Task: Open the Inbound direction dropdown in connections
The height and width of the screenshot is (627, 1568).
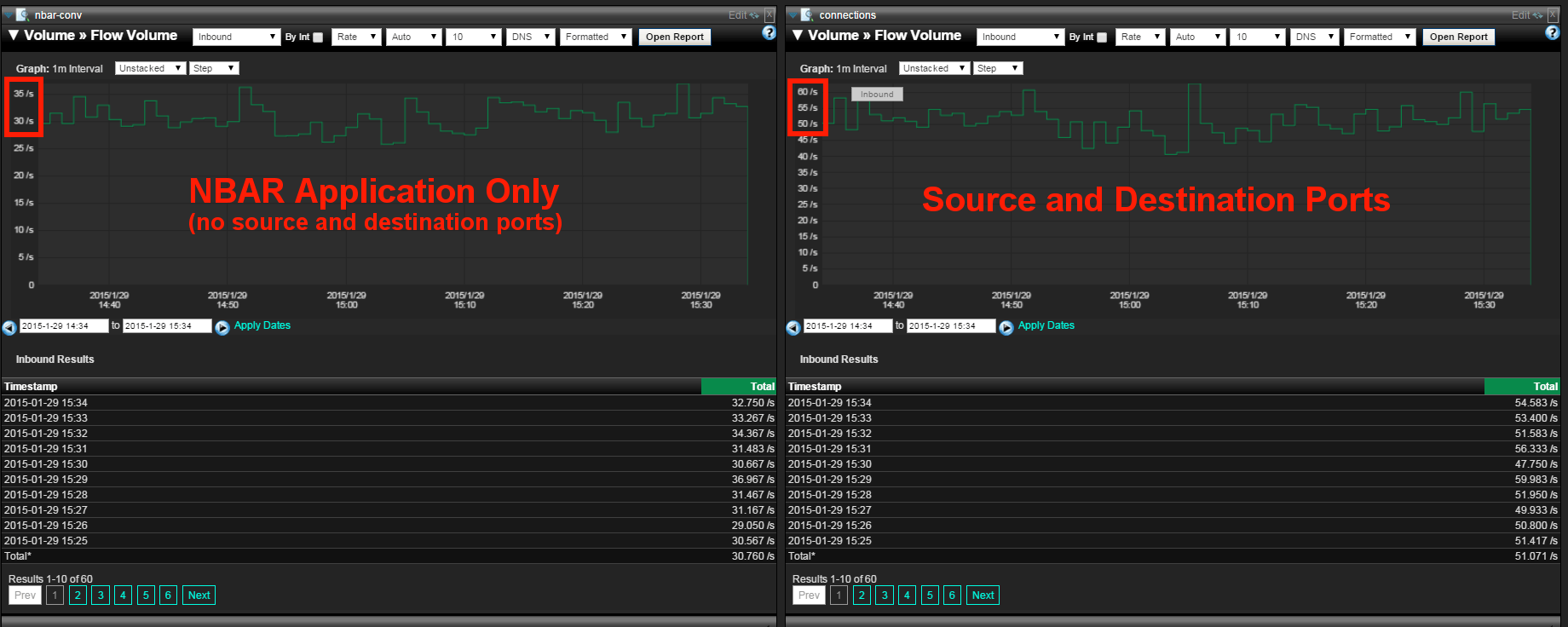Action: [x=1020, y=37]
